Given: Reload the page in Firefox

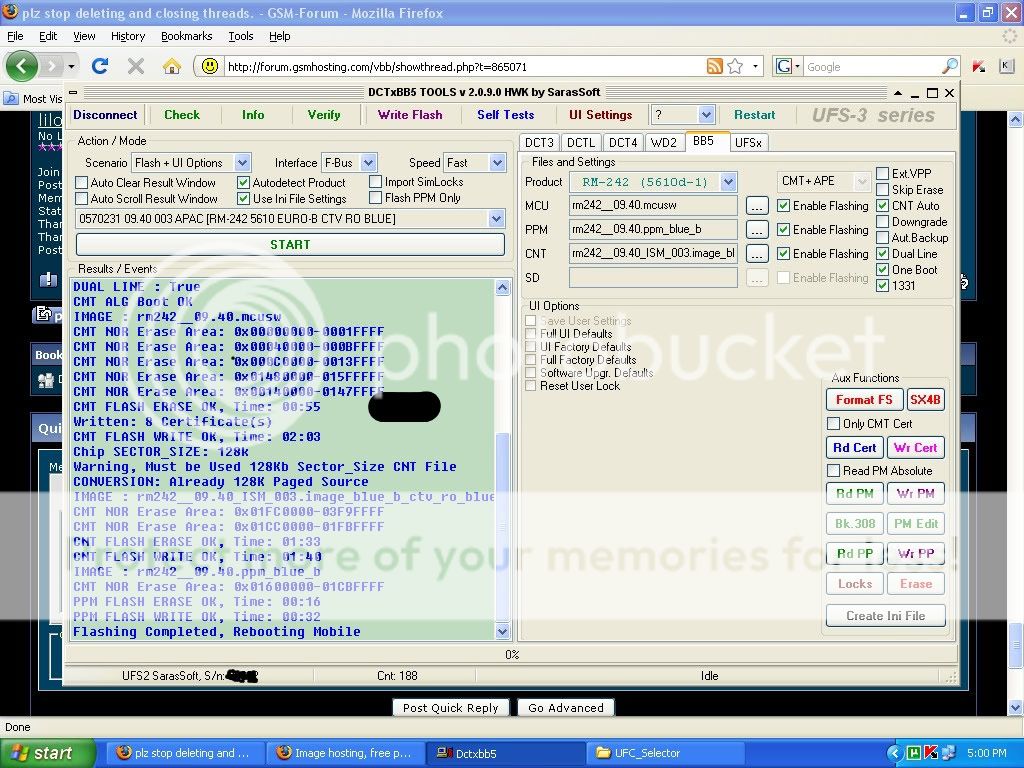Looking at the screenshot, I should coord(99,66).
